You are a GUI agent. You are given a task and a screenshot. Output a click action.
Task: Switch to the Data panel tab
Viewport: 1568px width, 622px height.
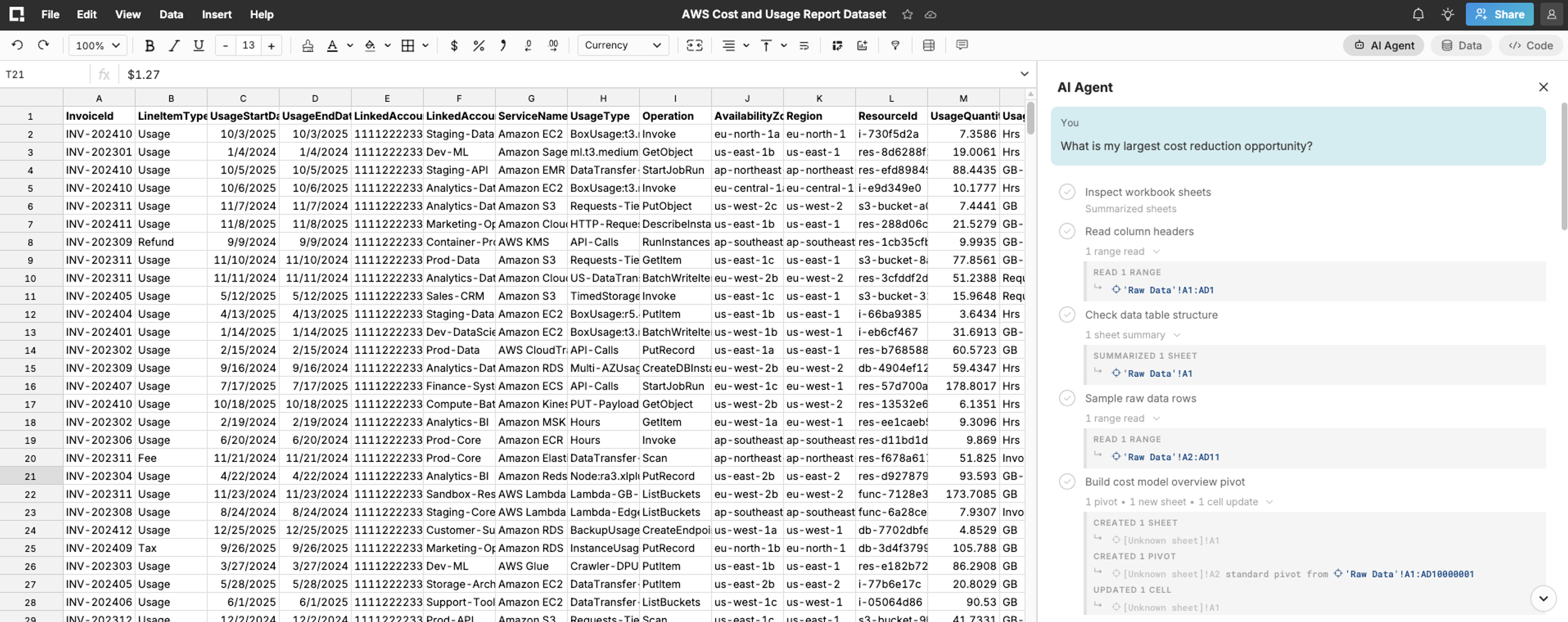click(x=1461, y=46)
